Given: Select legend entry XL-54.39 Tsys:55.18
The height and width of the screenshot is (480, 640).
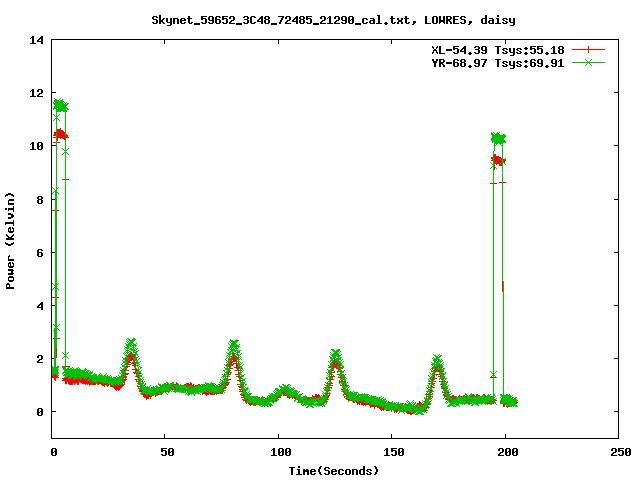Looking at the screenshot, I should click(x=498, y=50).
